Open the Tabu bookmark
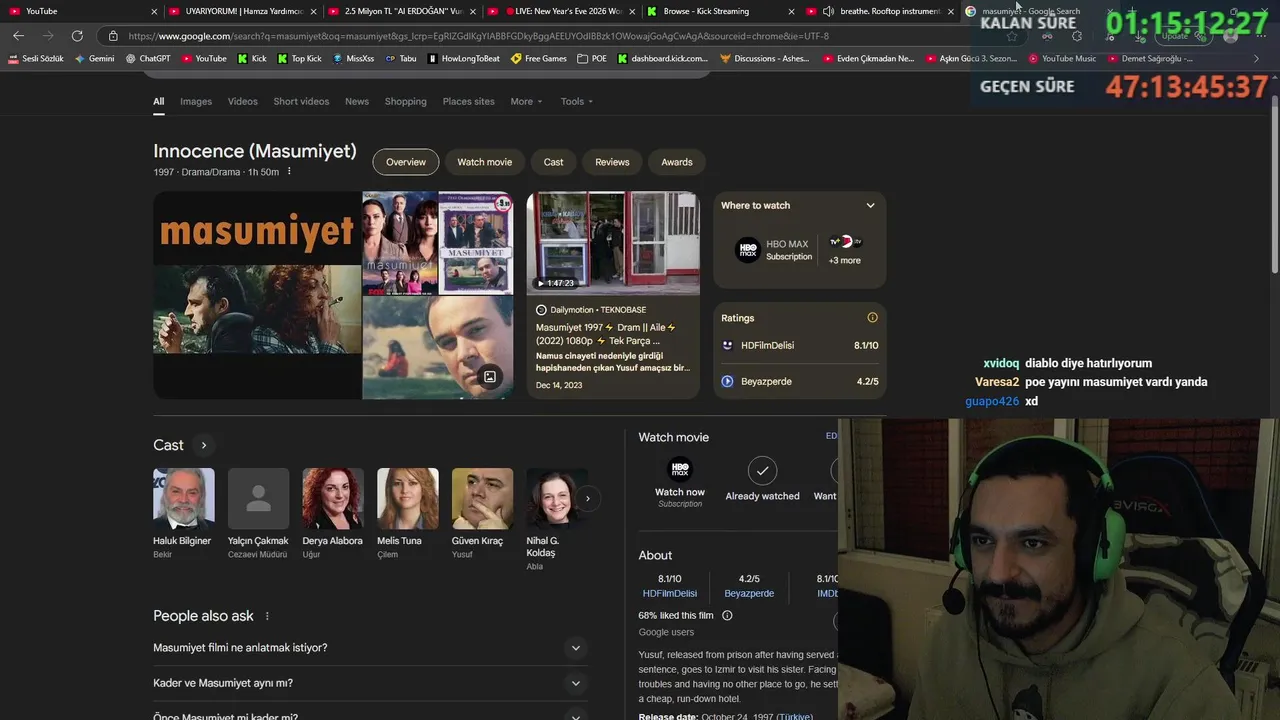1280x720 pixels. (x=400, y=59)
